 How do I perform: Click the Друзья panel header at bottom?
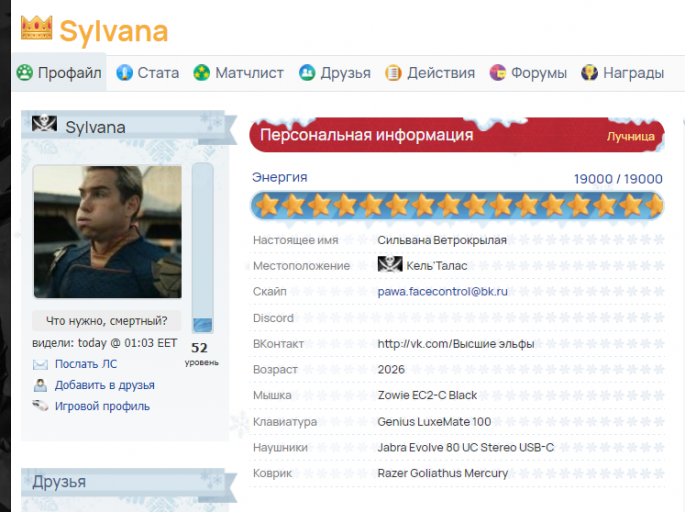point(123,481)
